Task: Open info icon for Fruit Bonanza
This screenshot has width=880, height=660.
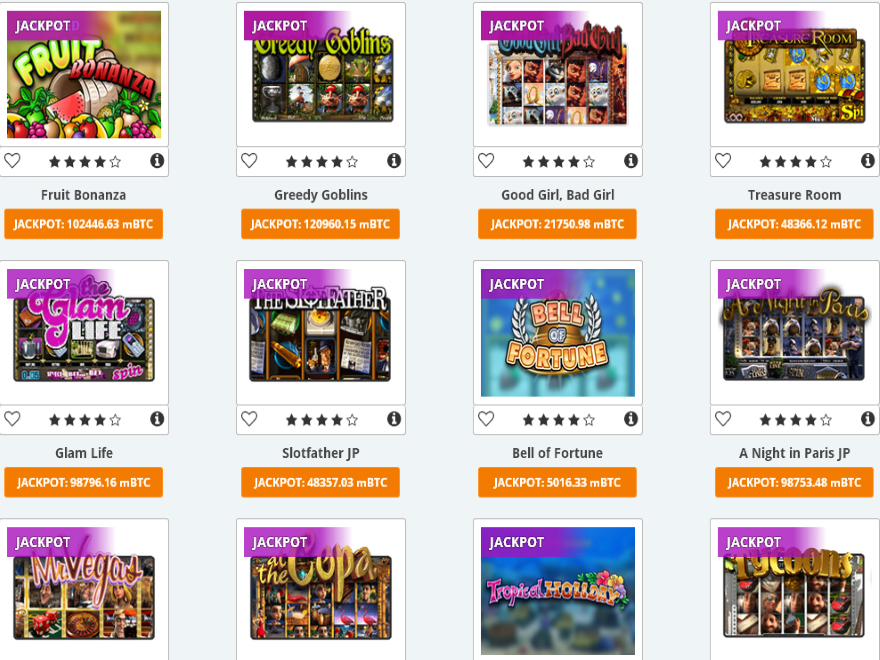Action: coord(157,161)
